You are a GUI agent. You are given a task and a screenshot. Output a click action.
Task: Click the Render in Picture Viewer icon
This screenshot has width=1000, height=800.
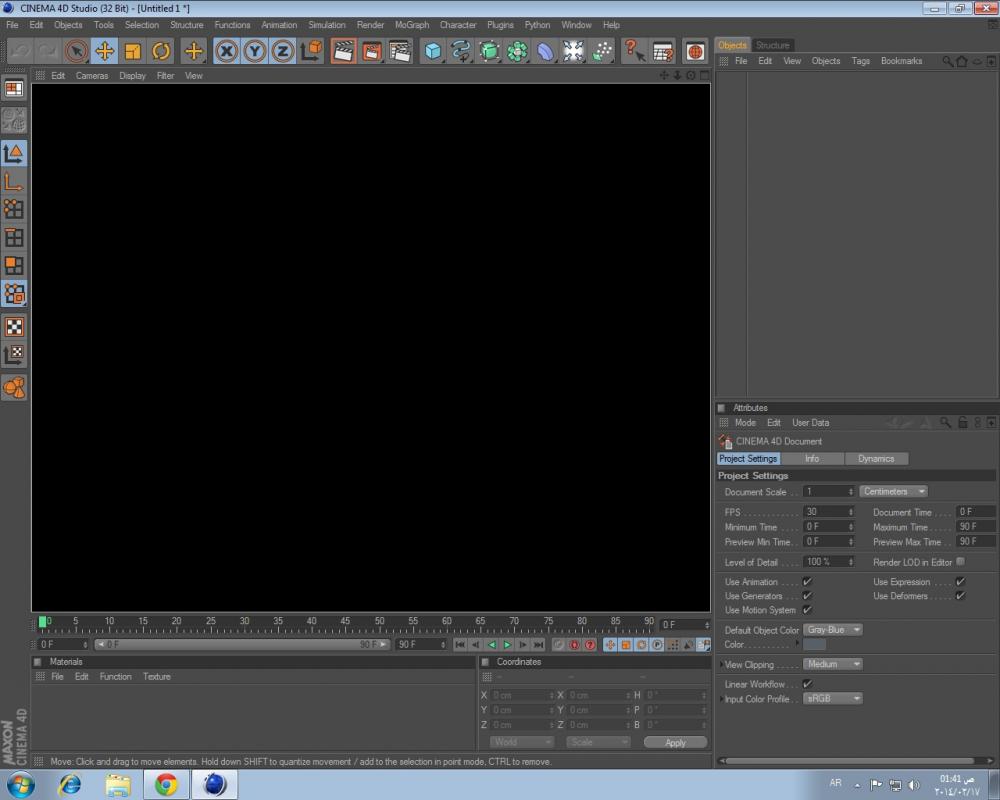[x=372, y=51]
